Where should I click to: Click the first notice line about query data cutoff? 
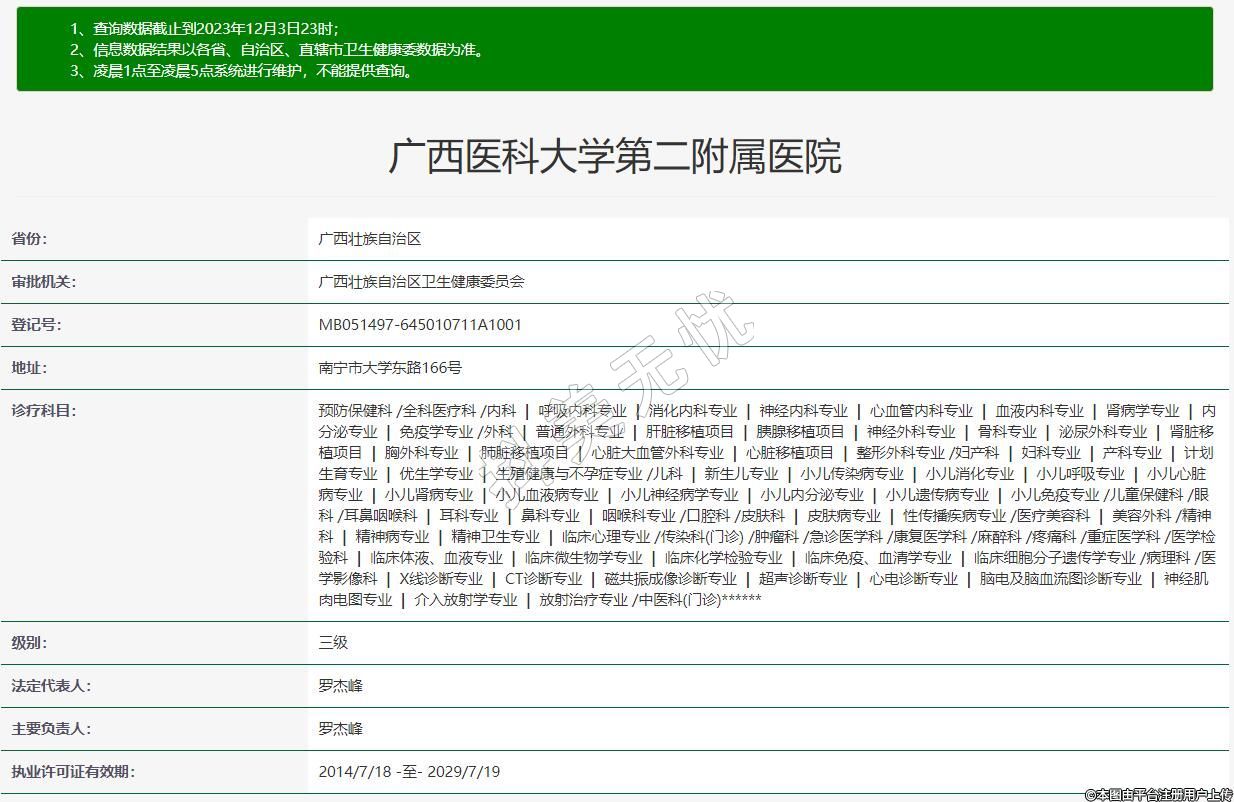(204, 28)
